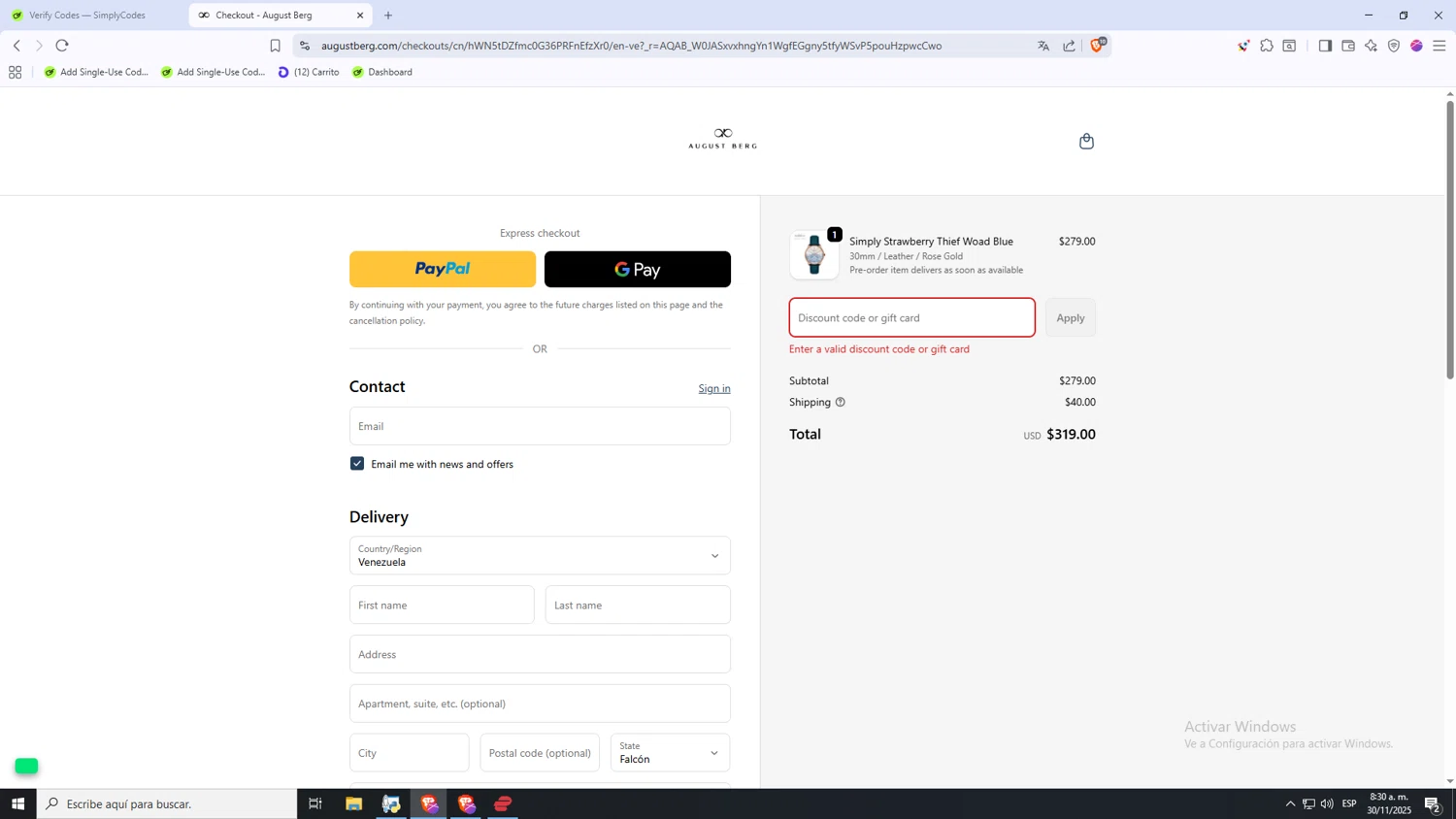Click the Windows Start button
The height and width of the screenshot is (819, 1456).
[x=17, y=803]
